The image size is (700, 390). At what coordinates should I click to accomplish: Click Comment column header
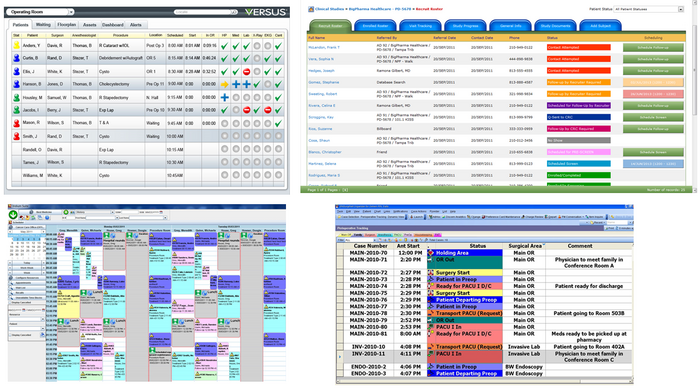(579, 246)
